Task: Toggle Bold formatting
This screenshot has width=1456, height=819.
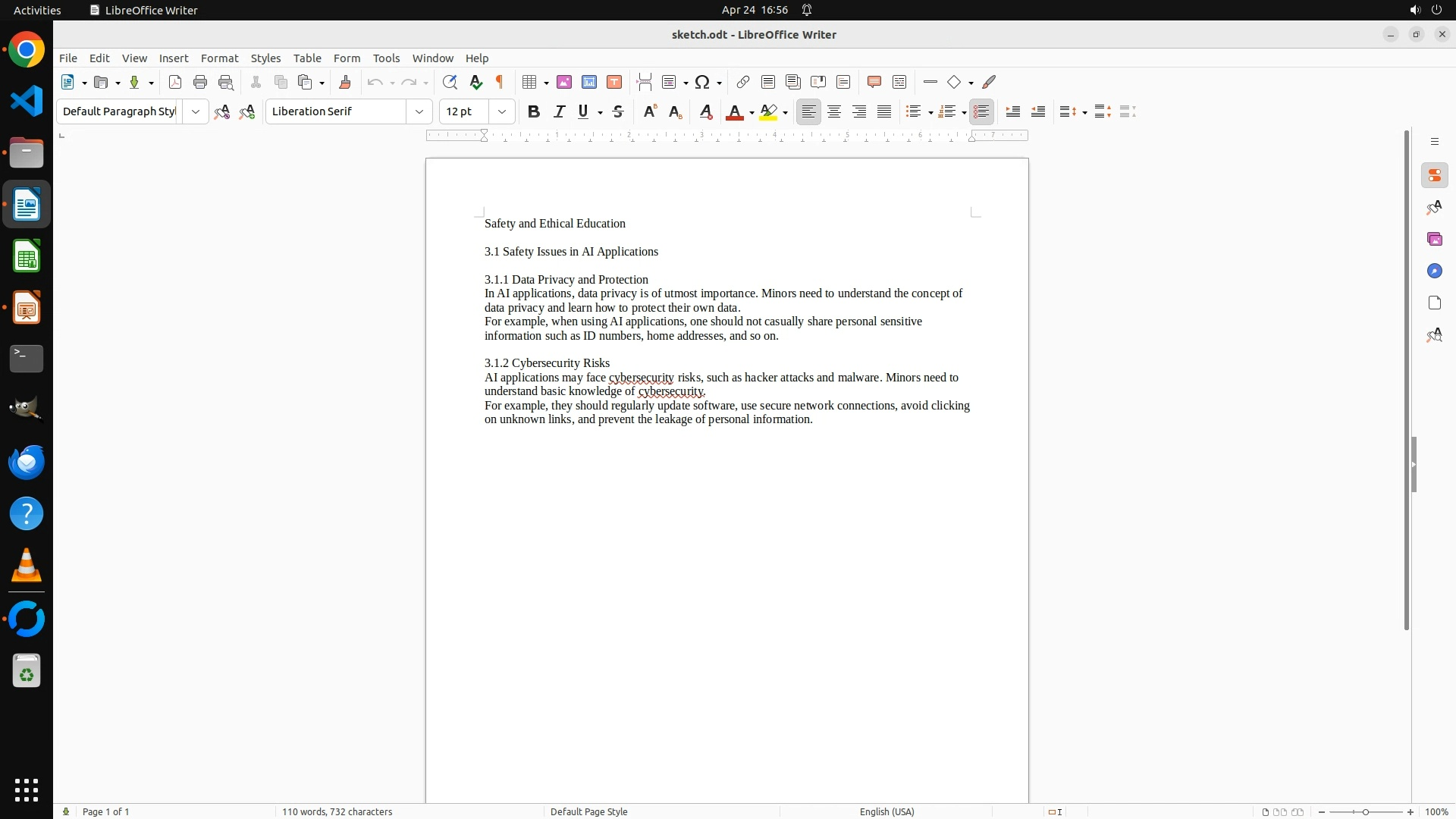Action: point(534,111)
